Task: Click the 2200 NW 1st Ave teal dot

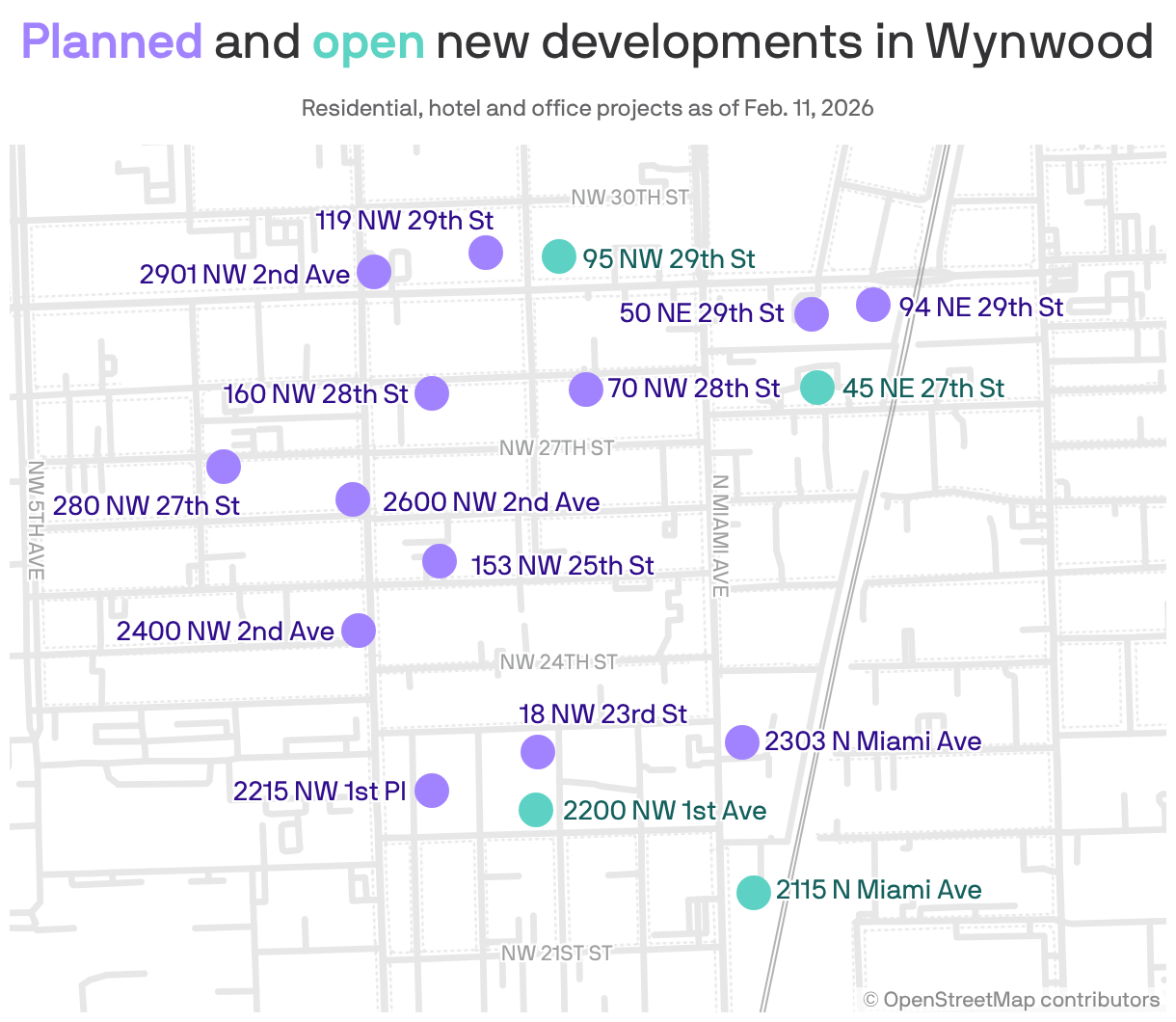Action: [x=536, y=810]
